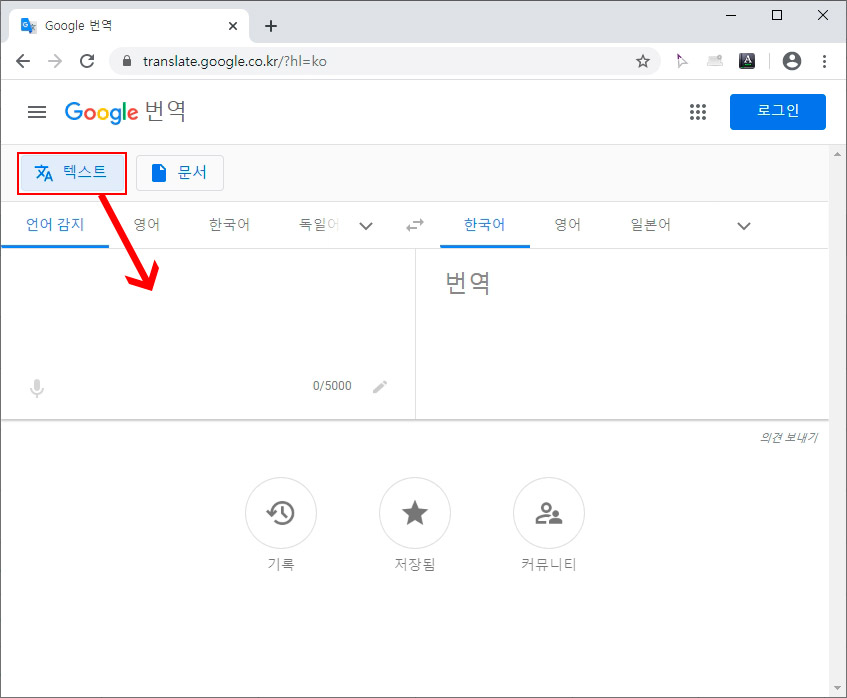Select the 텍스트 translation mode
The width and height of the screenshot is (847, 698).
tap(72, 173)
